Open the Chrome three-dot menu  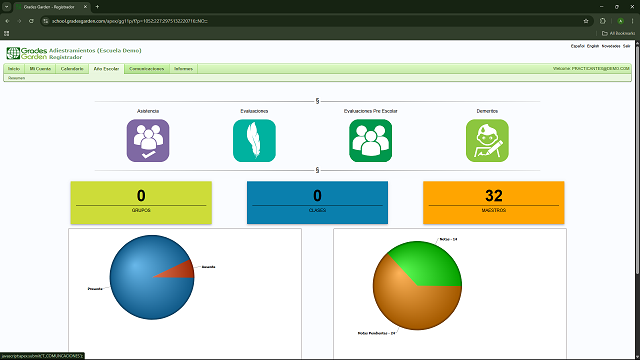point(633,21)
